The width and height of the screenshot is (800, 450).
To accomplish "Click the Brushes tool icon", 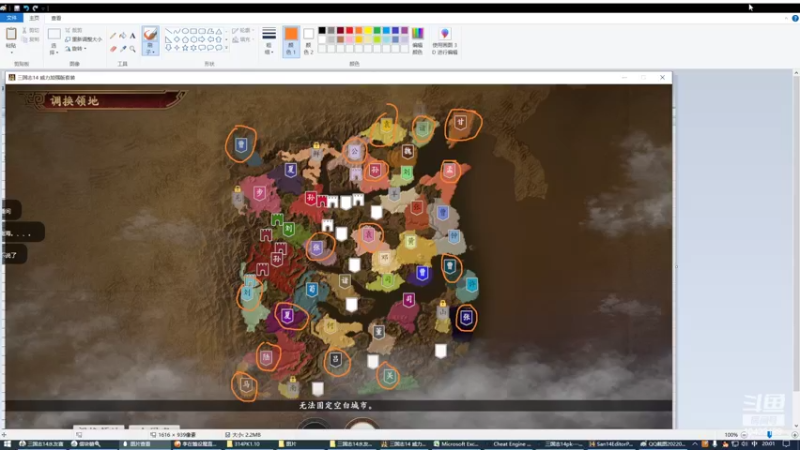I will pos(150,34).
